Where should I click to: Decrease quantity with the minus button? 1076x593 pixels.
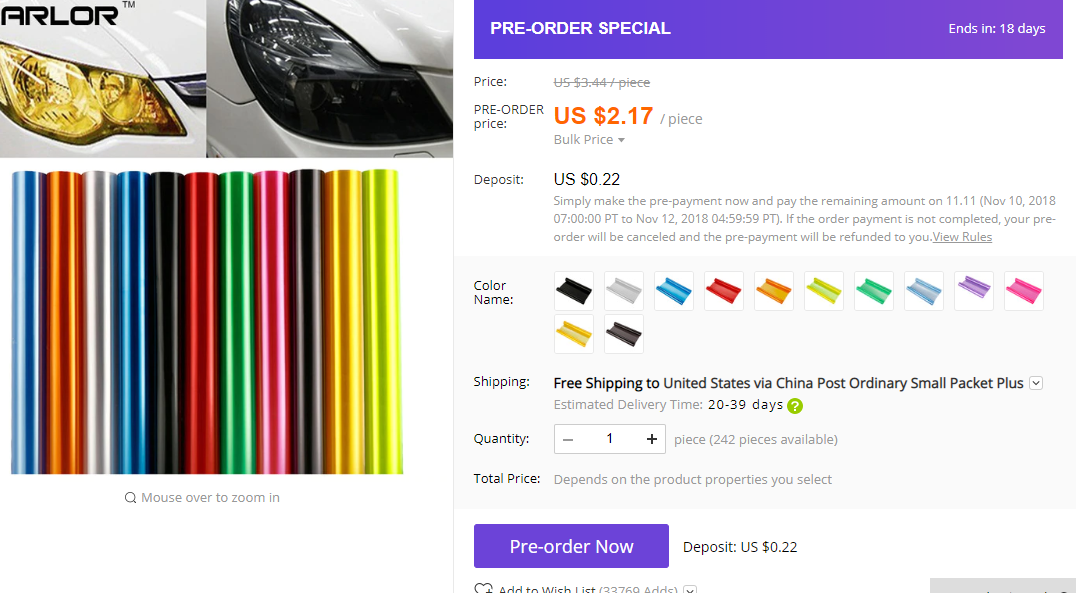pos(568,439)
